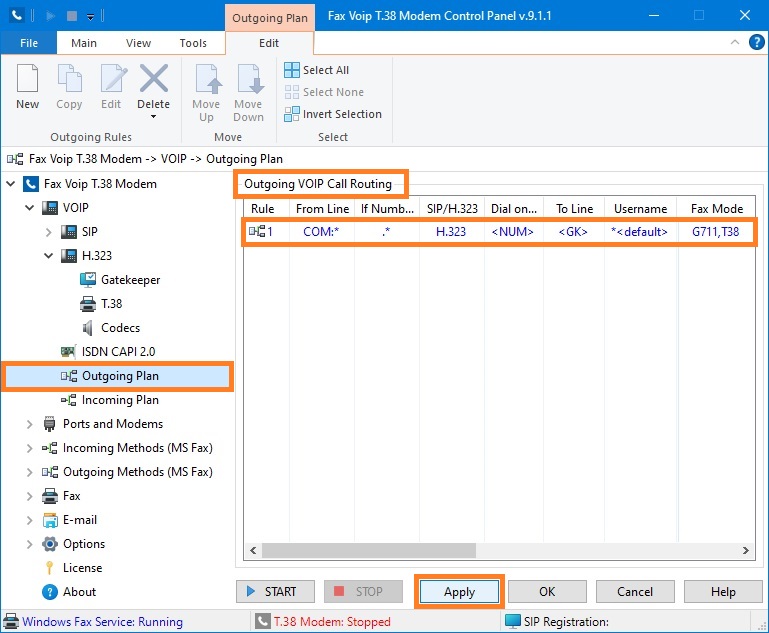The image size is (769, 633).
Task: Switch to the Tools ribbon tab
Action: coord(193,43)
